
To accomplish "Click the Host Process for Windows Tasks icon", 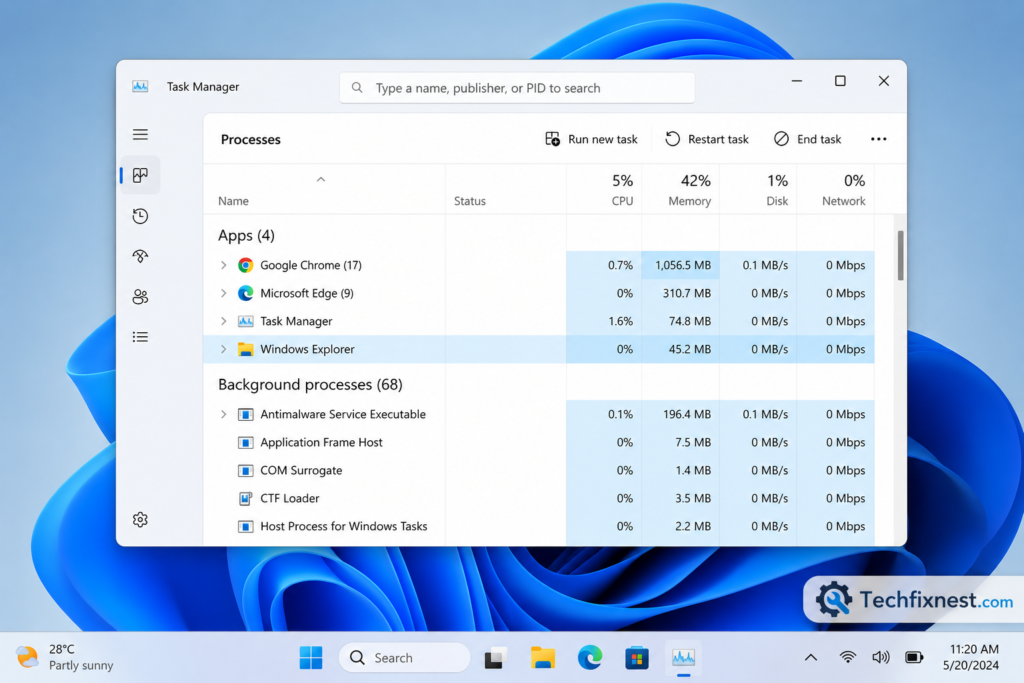I will tap(246, 526).
